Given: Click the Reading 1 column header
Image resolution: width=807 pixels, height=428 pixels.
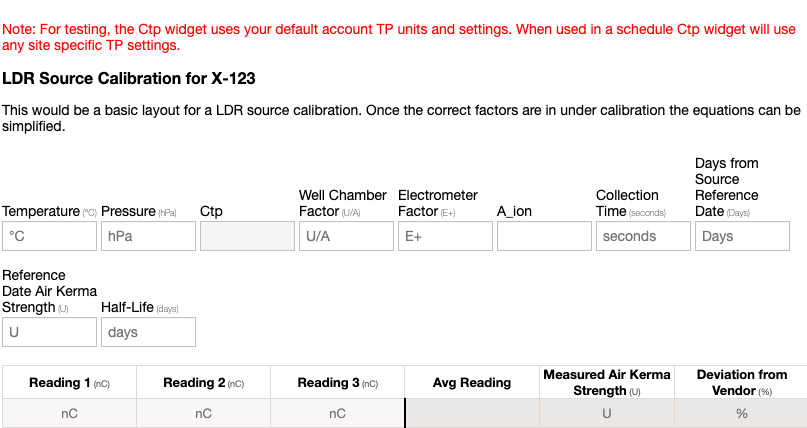Looking at the screenshot, I should tap(69, 382).
